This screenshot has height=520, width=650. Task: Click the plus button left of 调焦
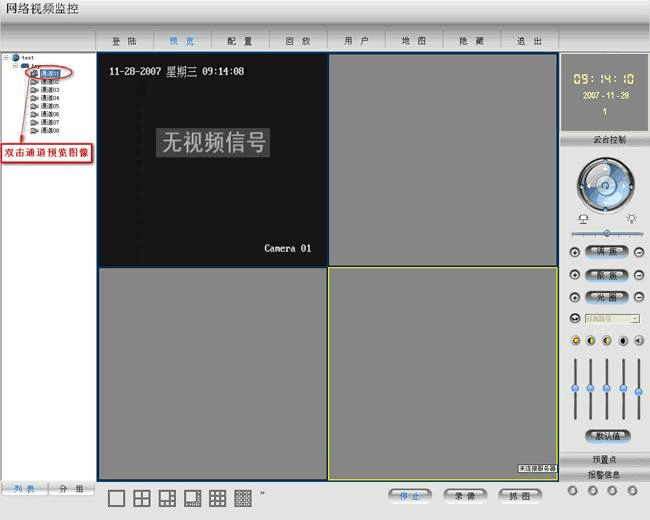tap(575, 252)
